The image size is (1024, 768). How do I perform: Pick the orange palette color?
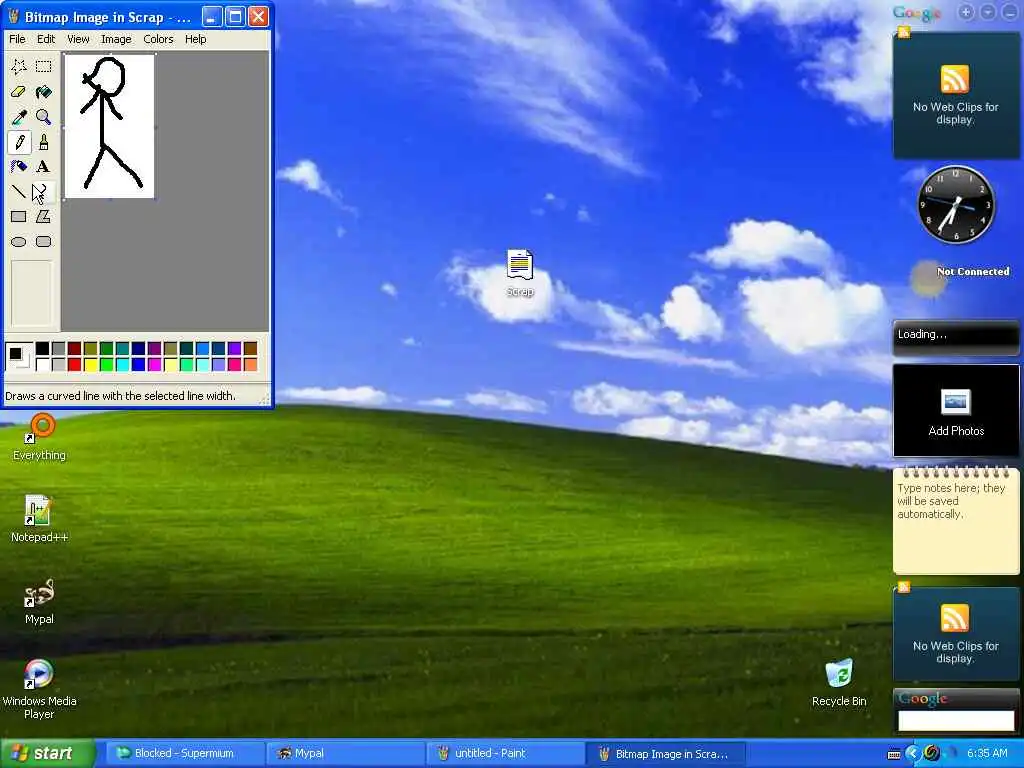point(250,364)
